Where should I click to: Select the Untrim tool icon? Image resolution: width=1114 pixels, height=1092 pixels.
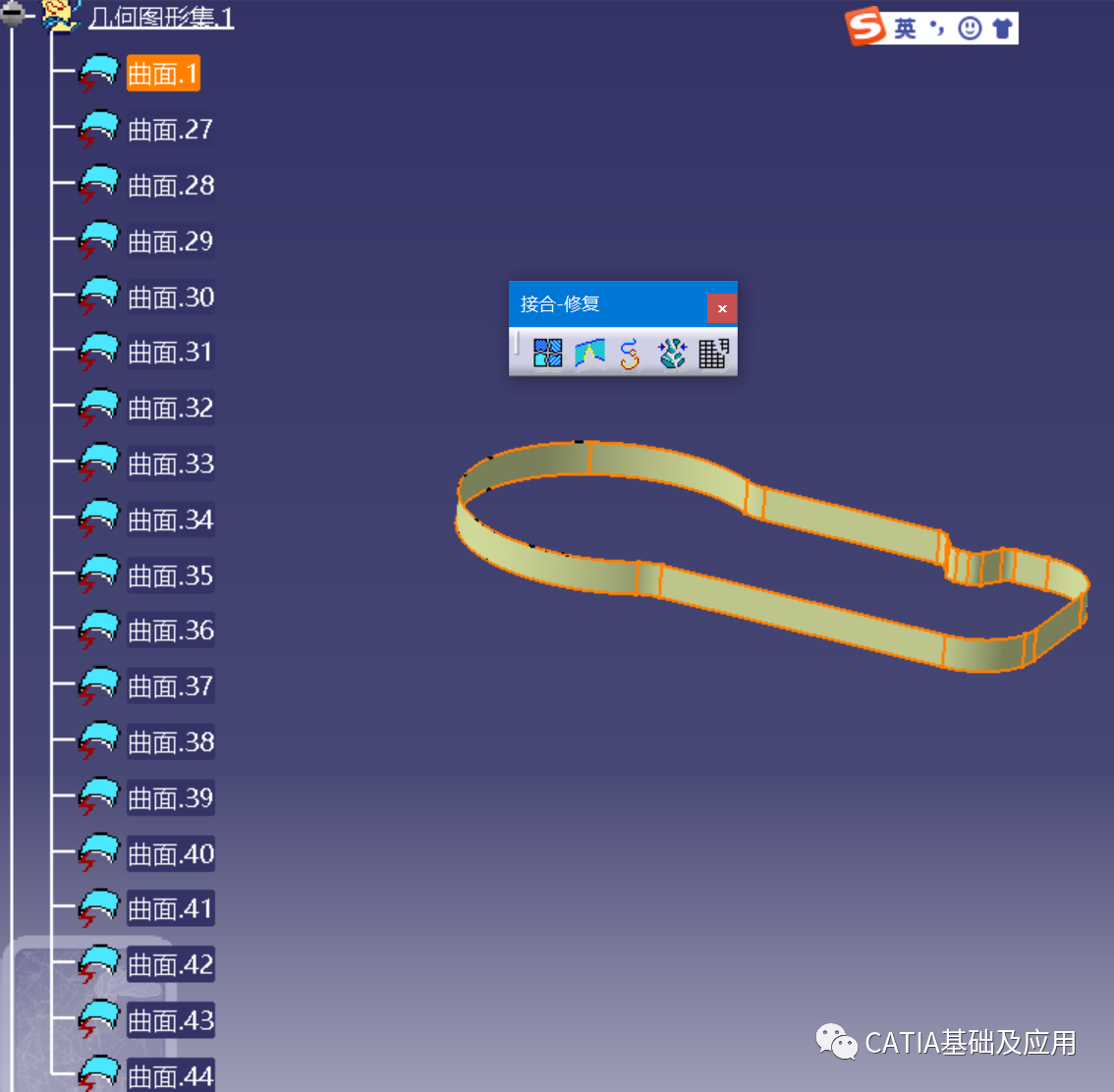[672, 353]
